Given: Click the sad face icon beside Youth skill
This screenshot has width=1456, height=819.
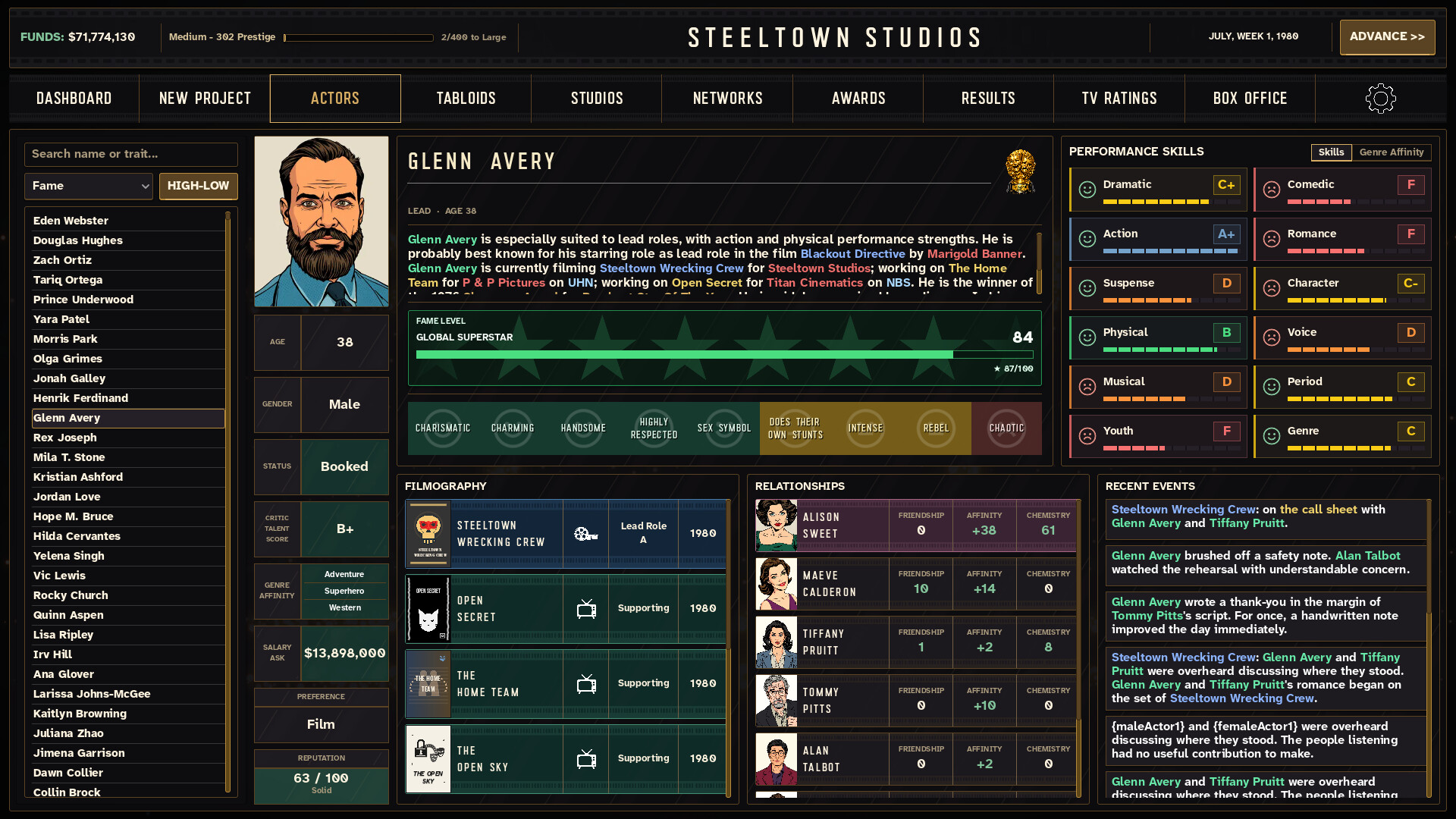Looking at the screenshot, I should tap(1087, 436).
